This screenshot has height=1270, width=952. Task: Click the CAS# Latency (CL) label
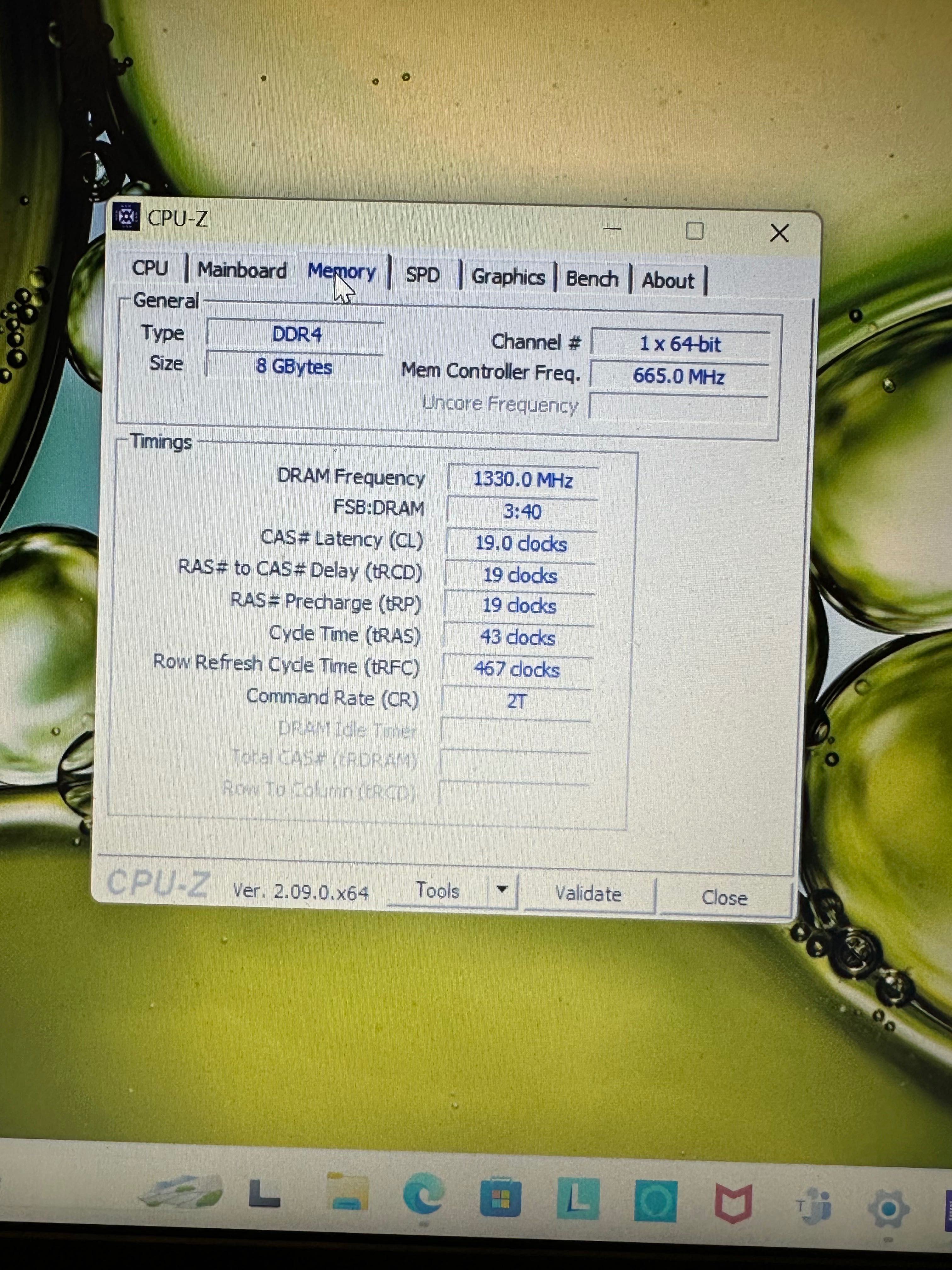(x=342, y=539)
